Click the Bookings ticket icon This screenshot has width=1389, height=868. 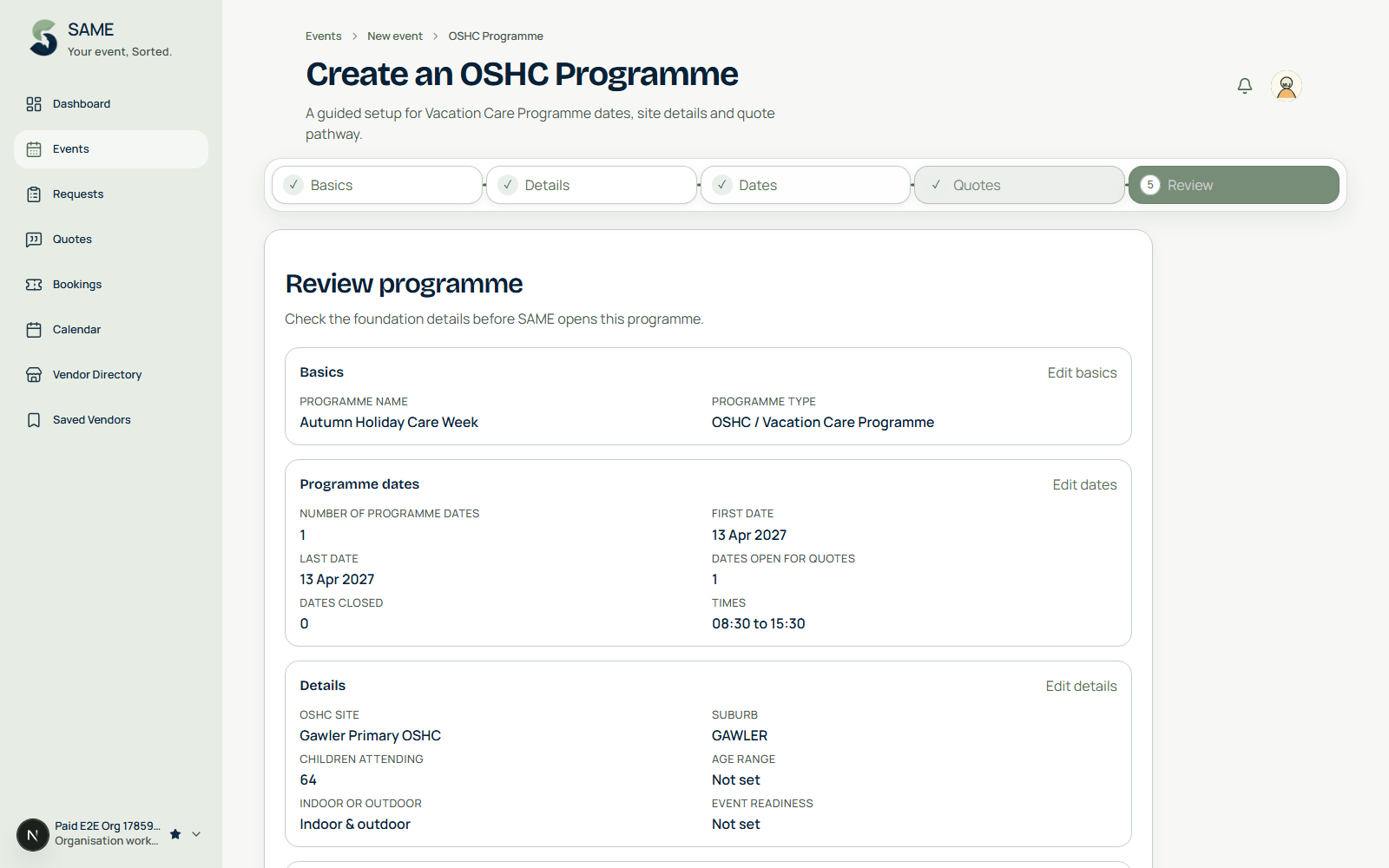(x=34, y=285)
